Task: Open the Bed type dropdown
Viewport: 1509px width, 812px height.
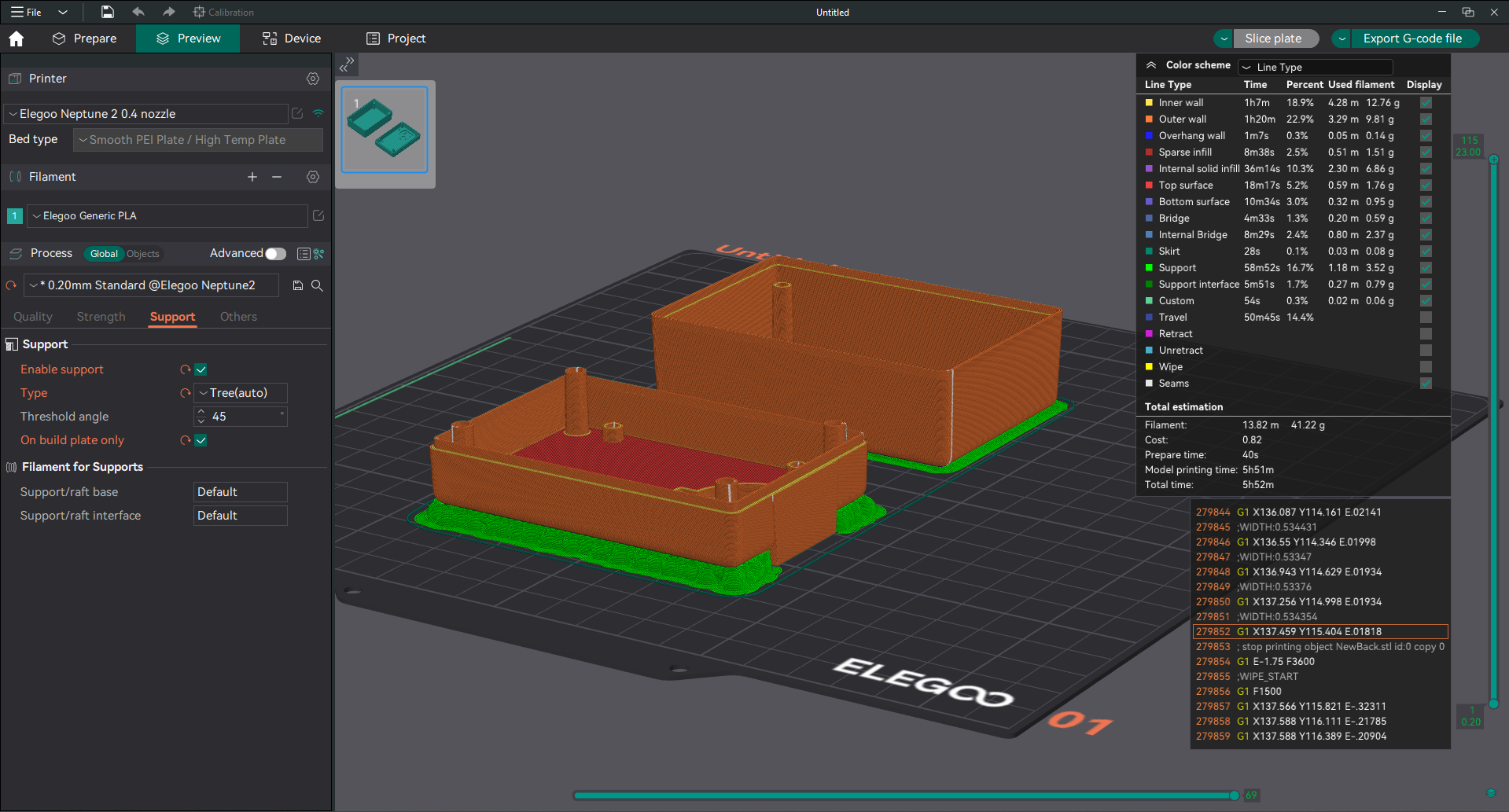Action: tap(197, 140)
